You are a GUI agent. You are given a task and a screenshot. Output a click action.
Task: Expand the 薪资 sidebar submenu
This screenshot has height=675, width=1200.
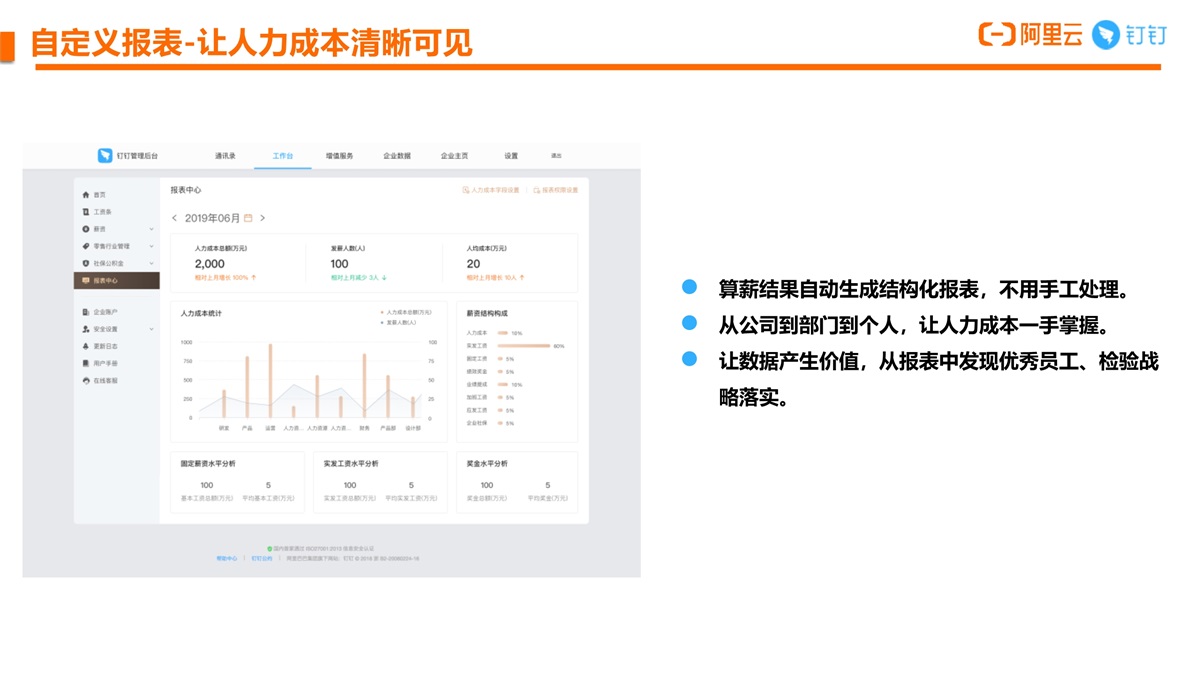point(151,229)
